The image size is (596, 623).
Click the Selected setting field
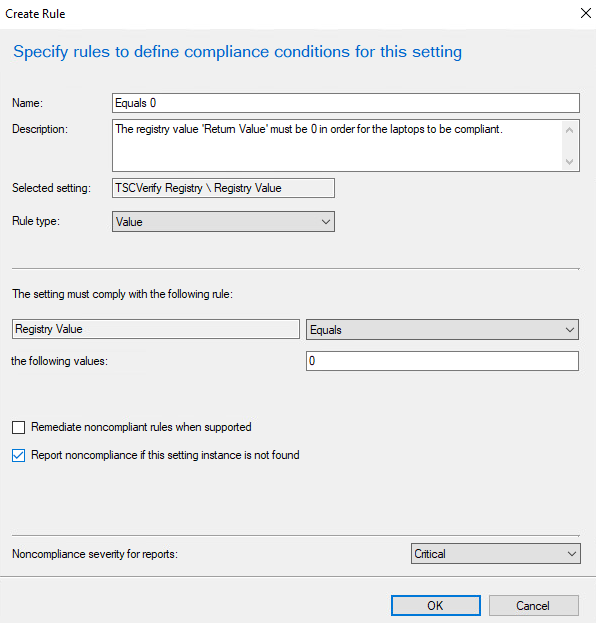[223, 188]
